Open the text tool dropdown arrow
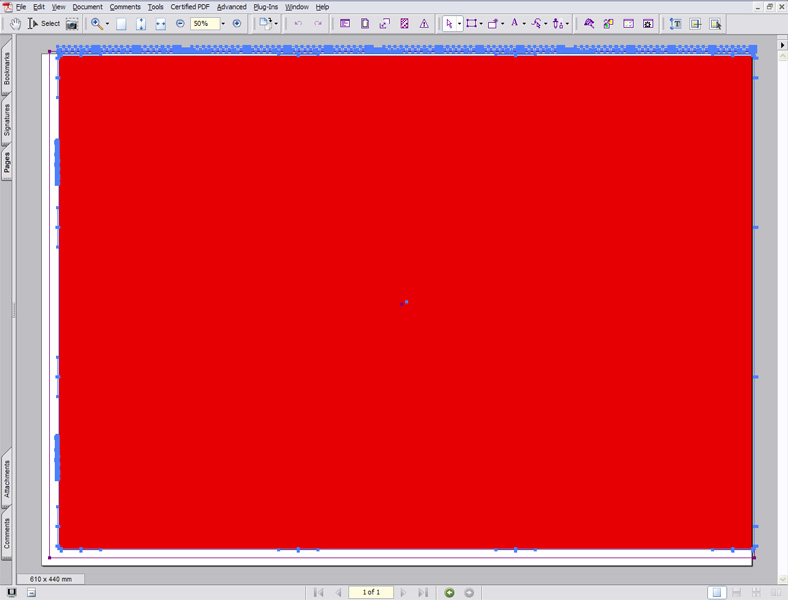The width and height of the screenshot is (788, 600). 524,24
